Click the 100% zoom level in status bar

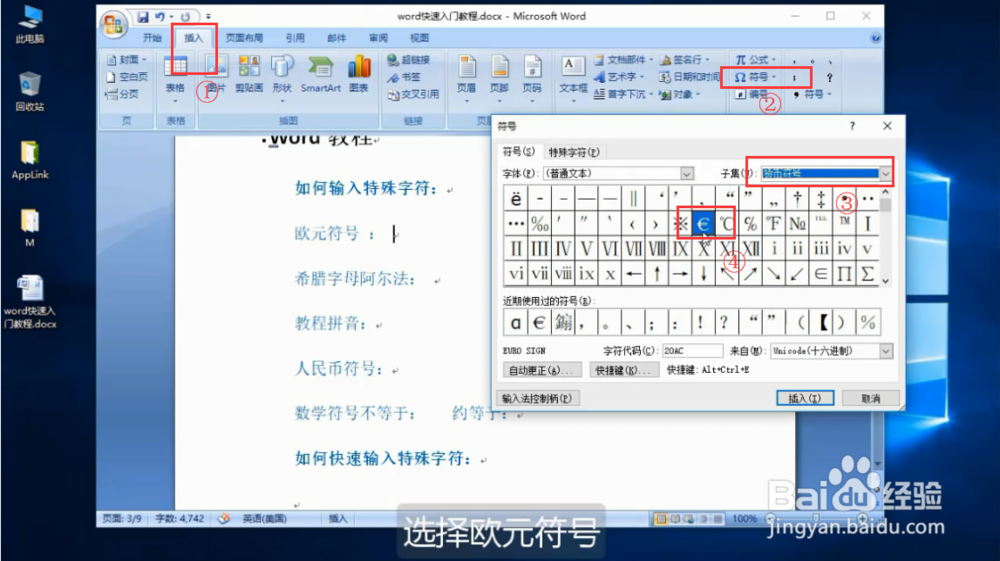pos(744,519)
